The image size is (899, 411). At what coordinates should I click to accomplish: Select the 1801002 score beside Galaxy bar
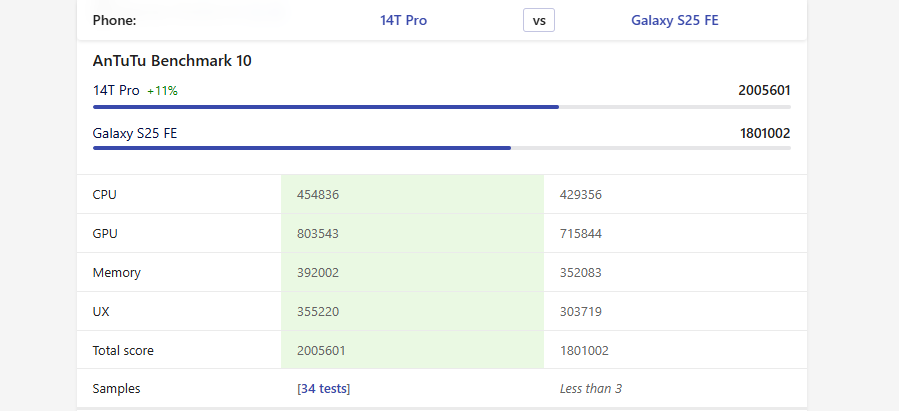(765, 134)
